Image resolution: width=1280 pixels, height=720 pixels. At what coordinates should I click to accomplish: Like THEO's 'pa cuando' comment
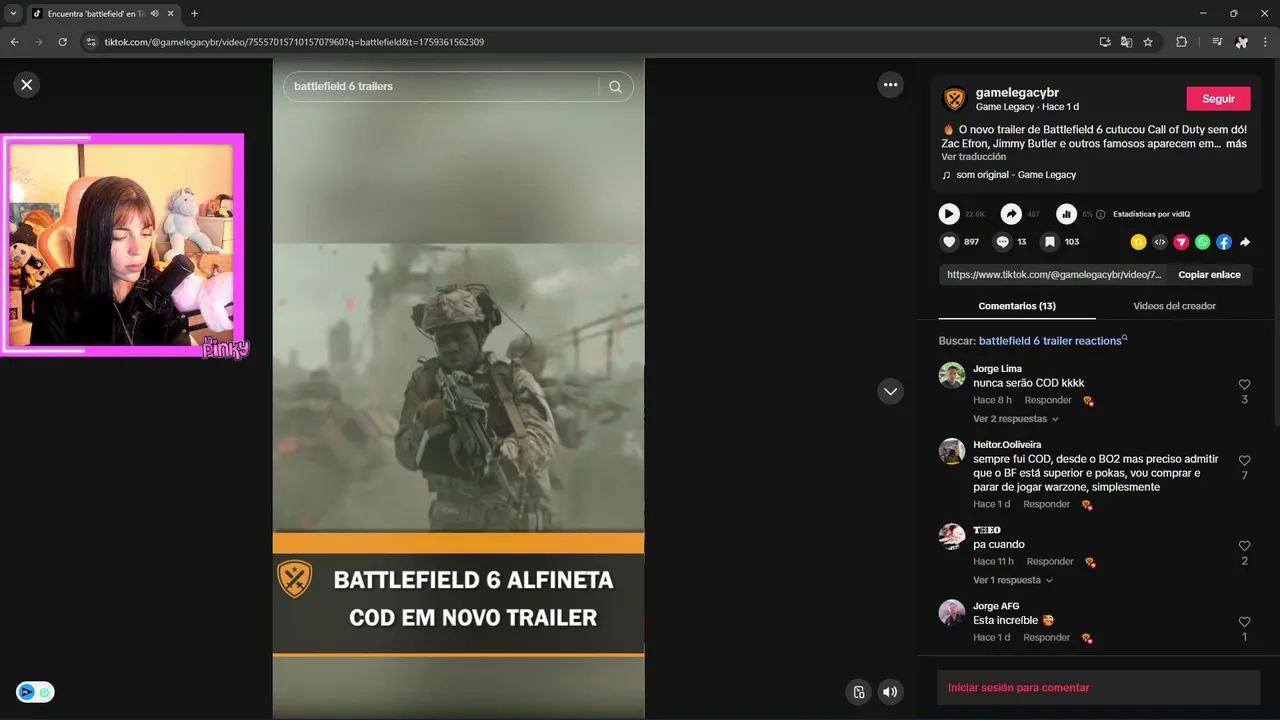point(1244,546)
